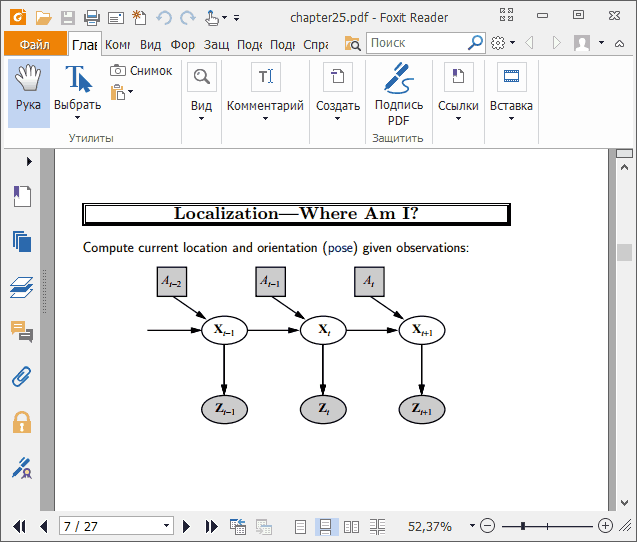Viewport: 637px width, 542px height.
Task: Click the scroll down arrow
Action: pyautogui.click(x=624, y=503)
